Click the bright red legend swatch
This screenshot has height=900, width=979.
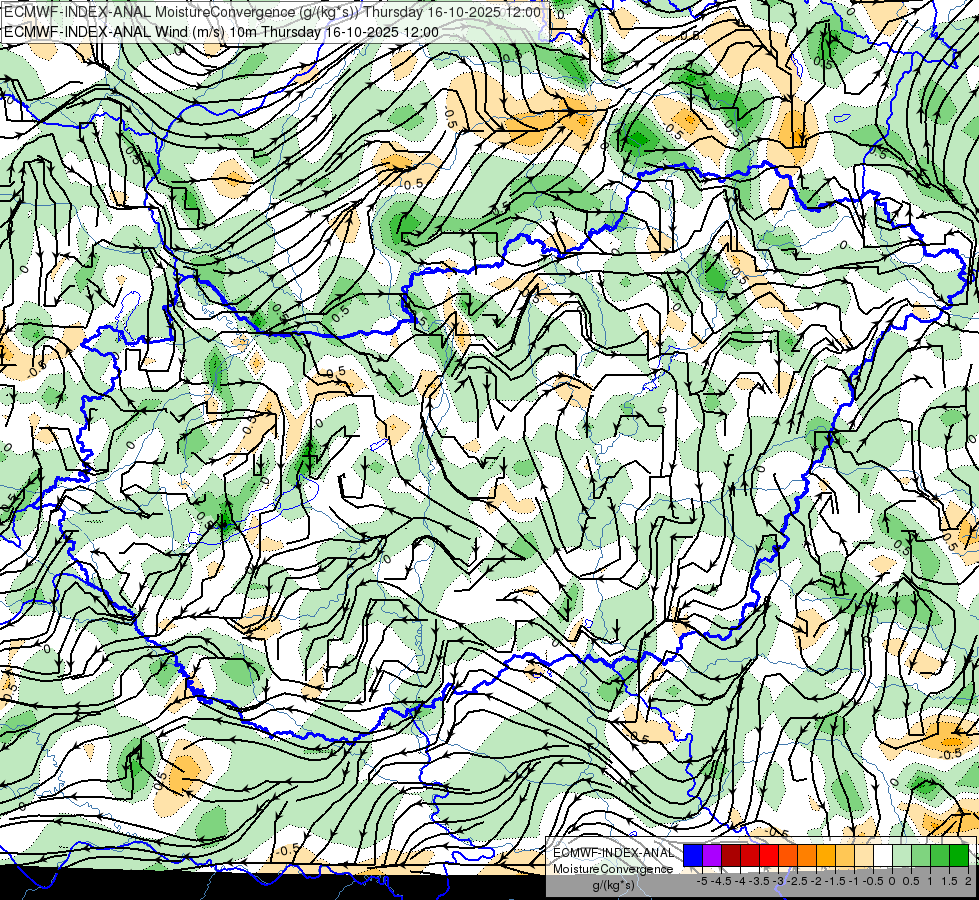tap(769, 855)
